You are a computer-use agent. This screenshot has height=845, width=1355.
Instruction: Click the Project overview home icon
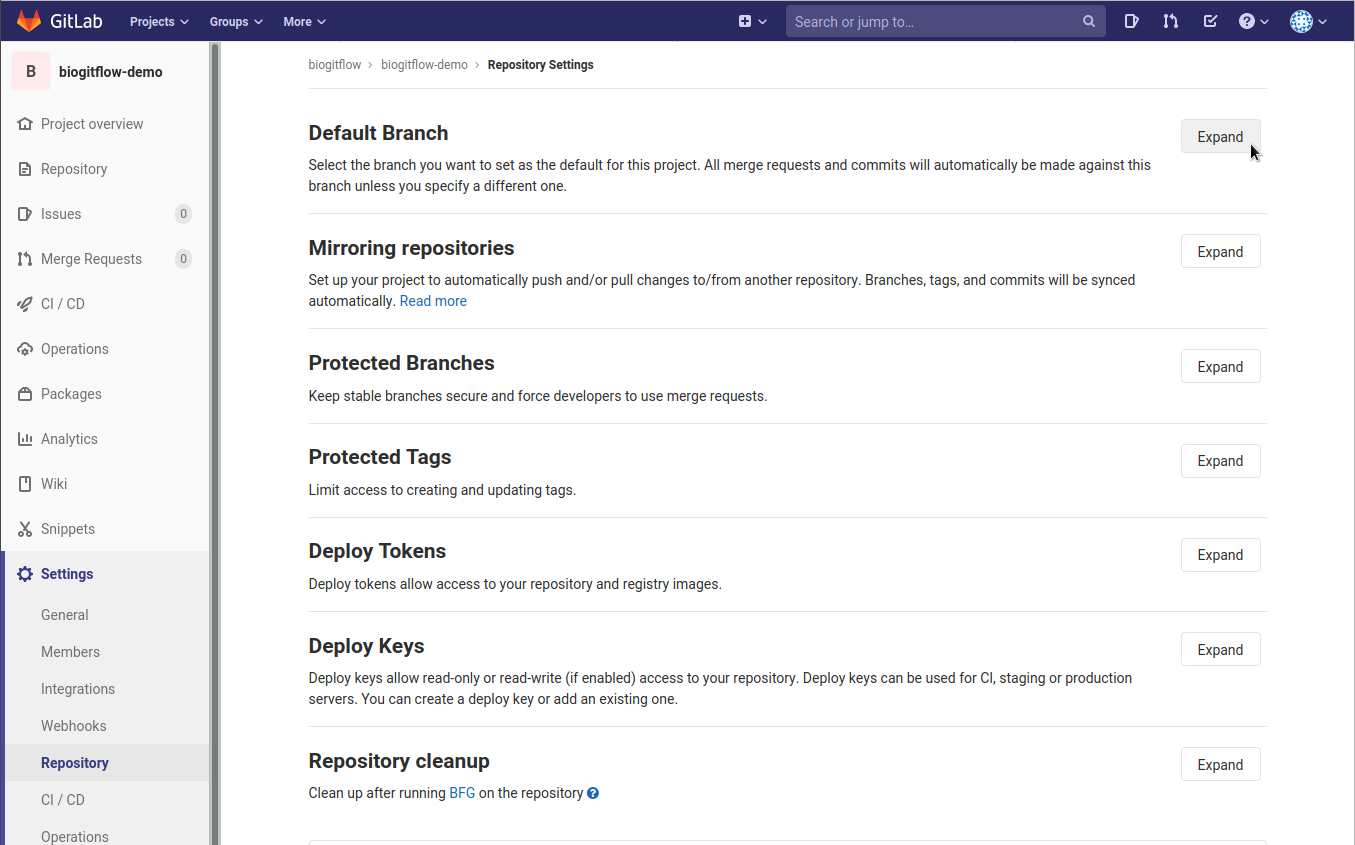pos(25,124)
